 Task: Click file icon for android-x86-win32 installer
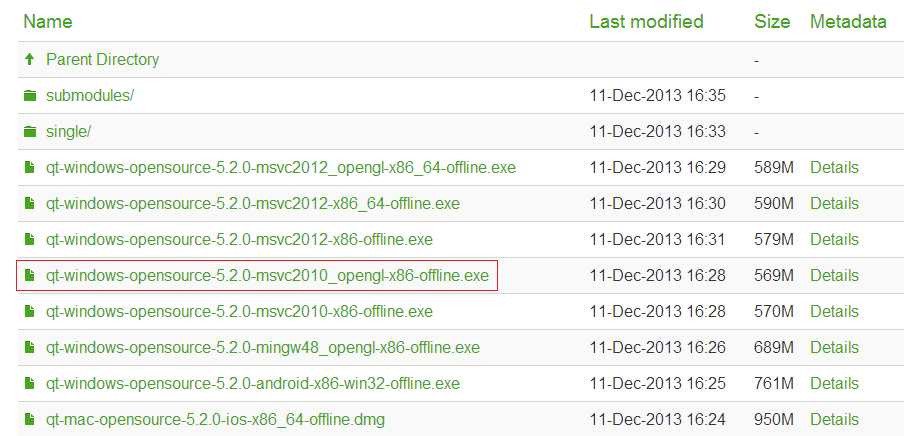click(x=29, y=384)
